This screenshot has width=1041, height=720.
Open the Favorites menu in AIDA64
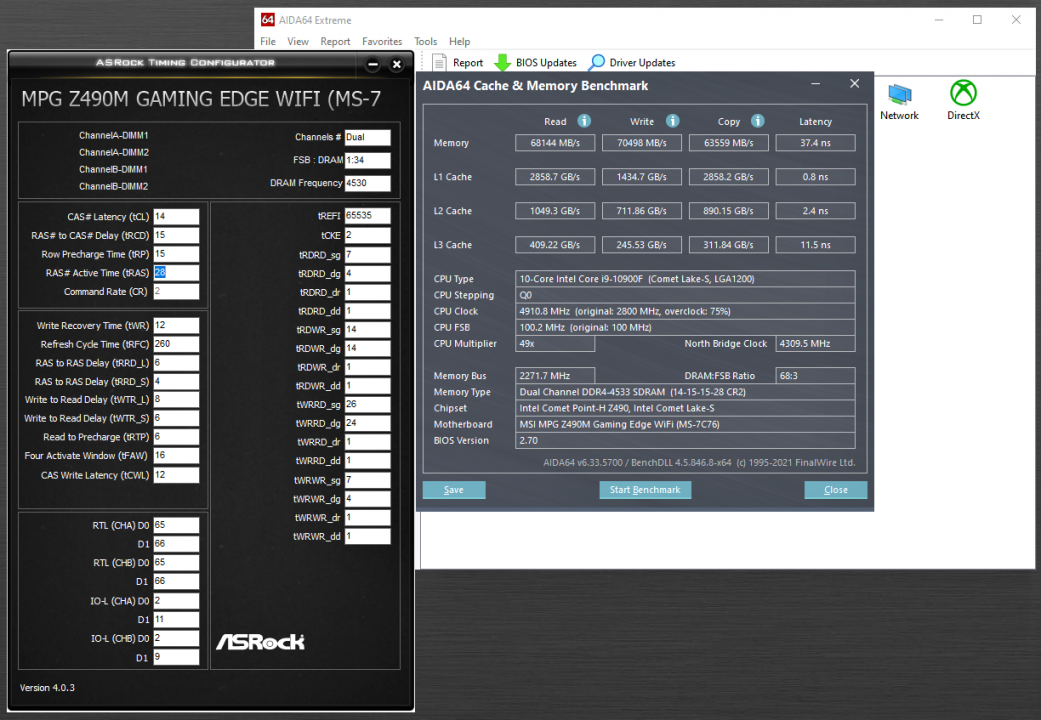[382, 41]
